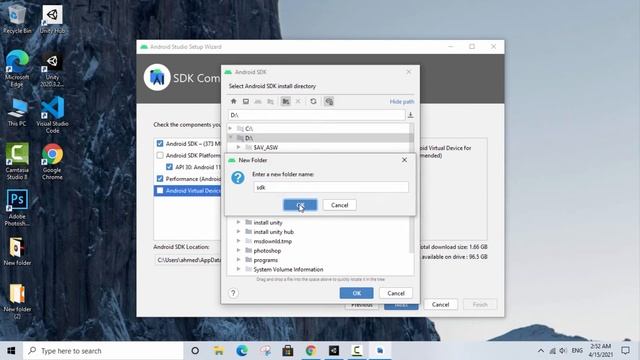
Task: Go to home directory in Android SDK chooser
Action: [x=233, y=101]
